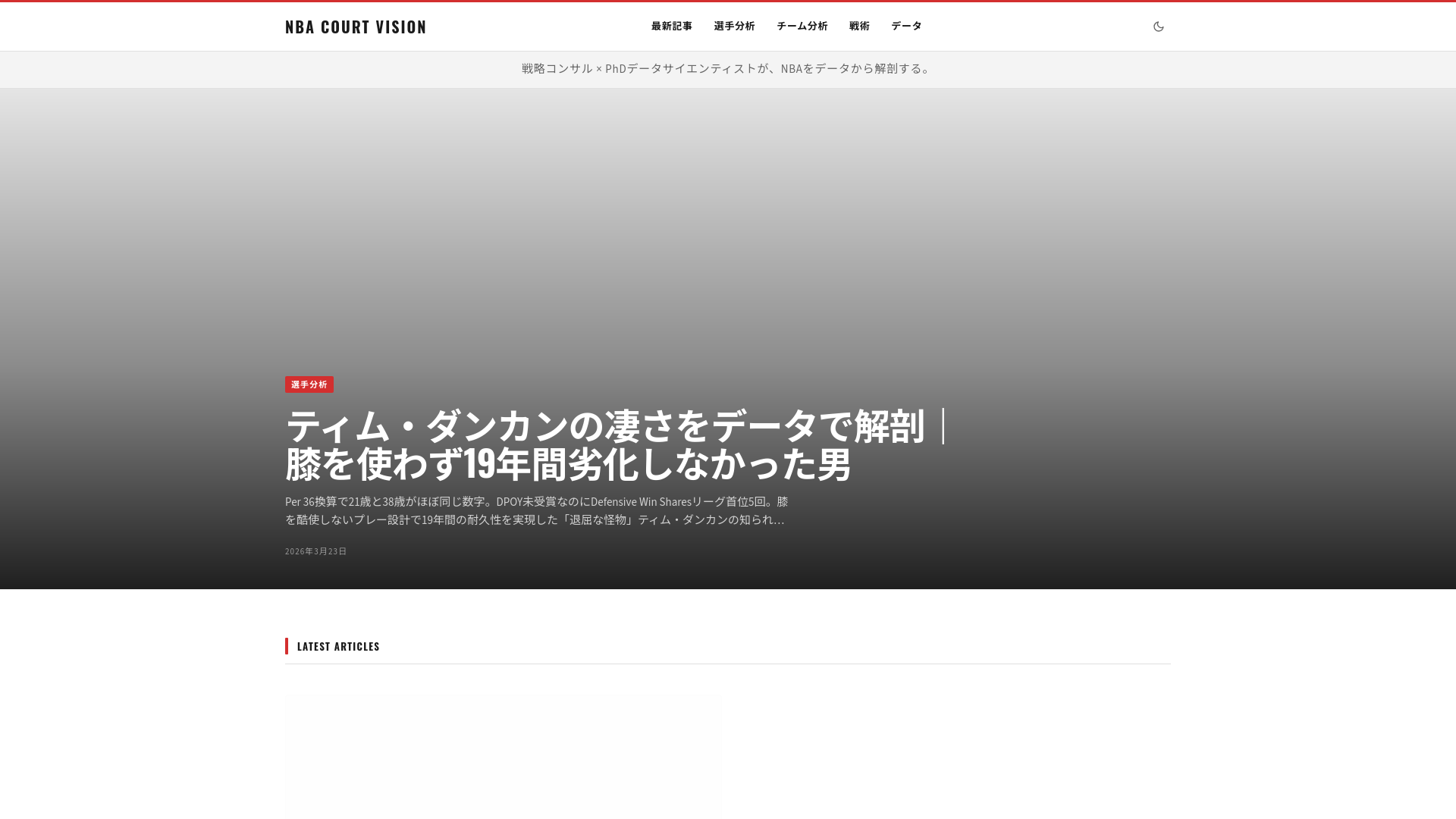The height and width of the screenshot is (819, 1456).
Task: Navigate to the データ section
Action: (x=906, y=26)
